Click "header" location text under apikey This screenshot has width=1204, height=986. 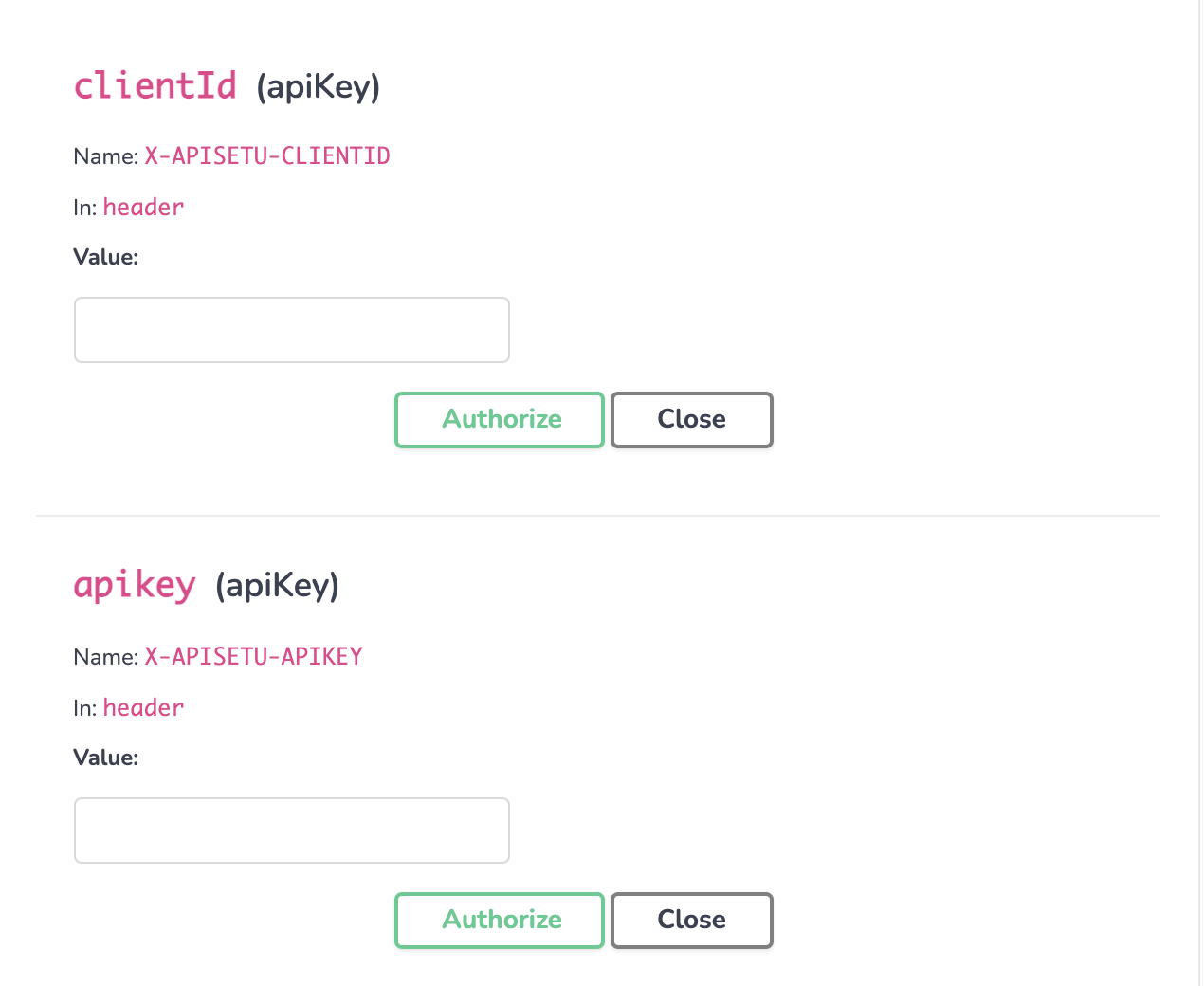(x=143, y=708)
